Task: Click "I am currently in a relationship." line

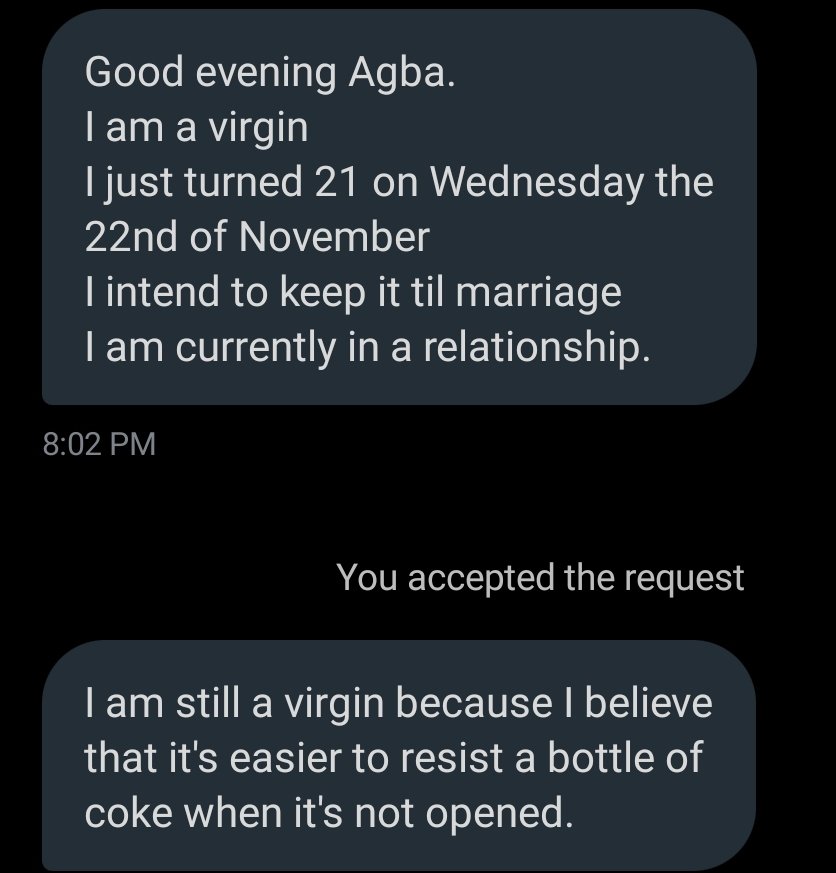Action: (368, 346)
